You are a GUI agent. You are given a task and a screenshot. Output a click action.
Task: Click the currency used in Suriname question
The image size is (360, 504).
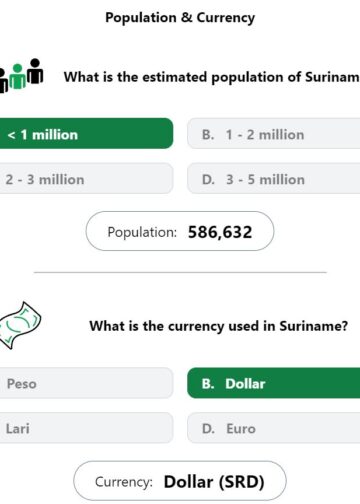(x=219, y=326)
